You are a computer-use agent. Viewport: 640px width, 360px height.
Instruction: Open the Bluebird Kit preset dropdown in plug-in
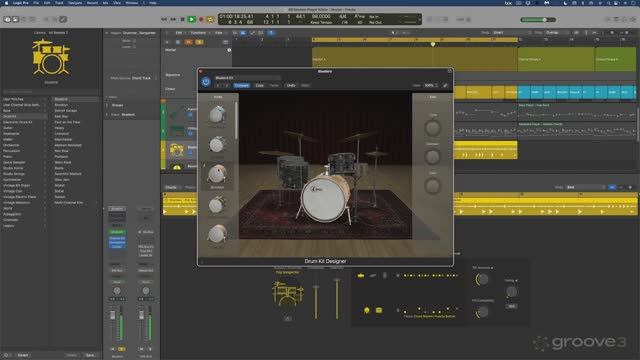coord(247,78)
